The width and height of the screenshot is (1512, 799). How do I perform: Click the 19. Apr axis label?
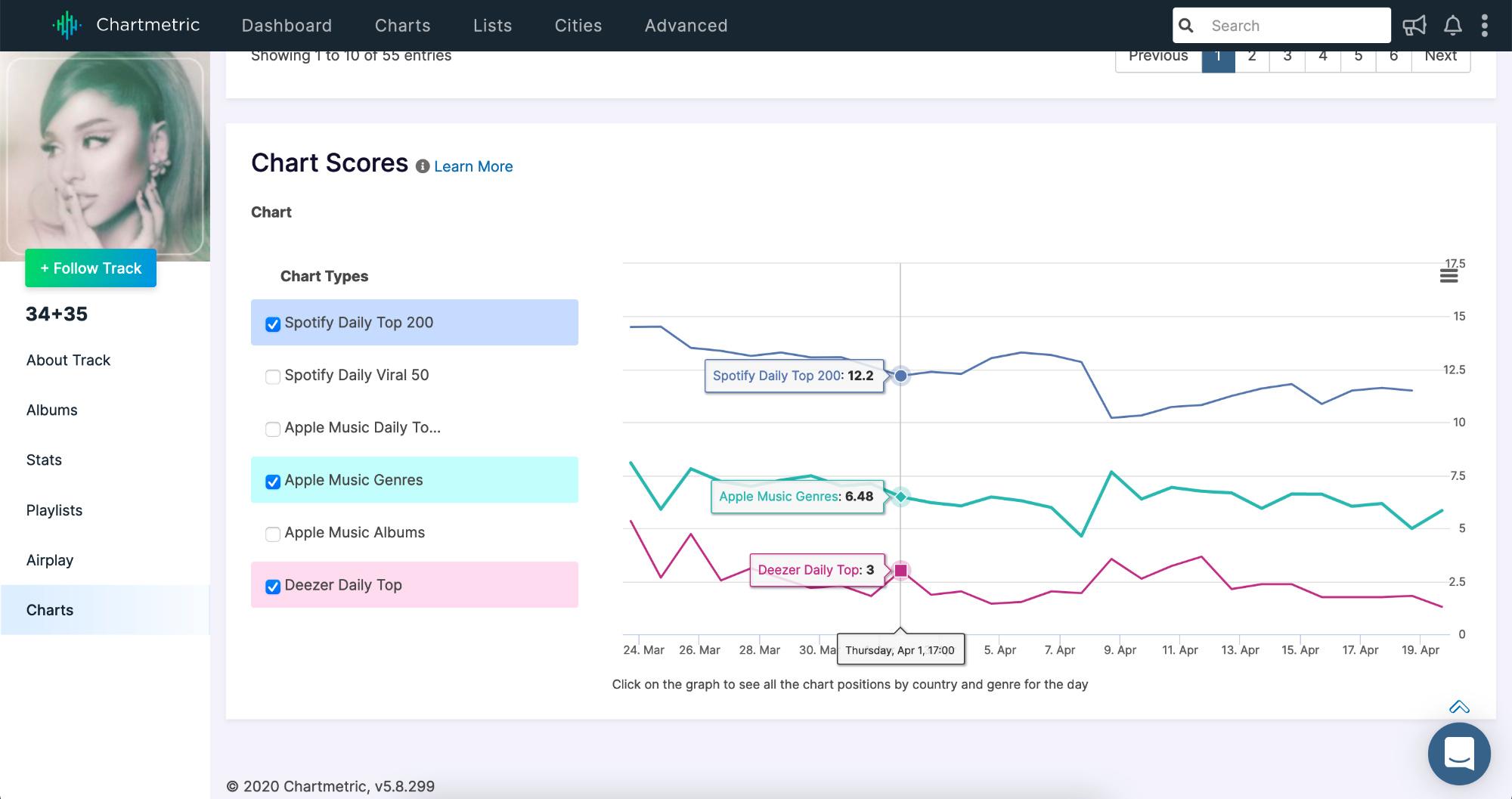tap(1421, 650)
